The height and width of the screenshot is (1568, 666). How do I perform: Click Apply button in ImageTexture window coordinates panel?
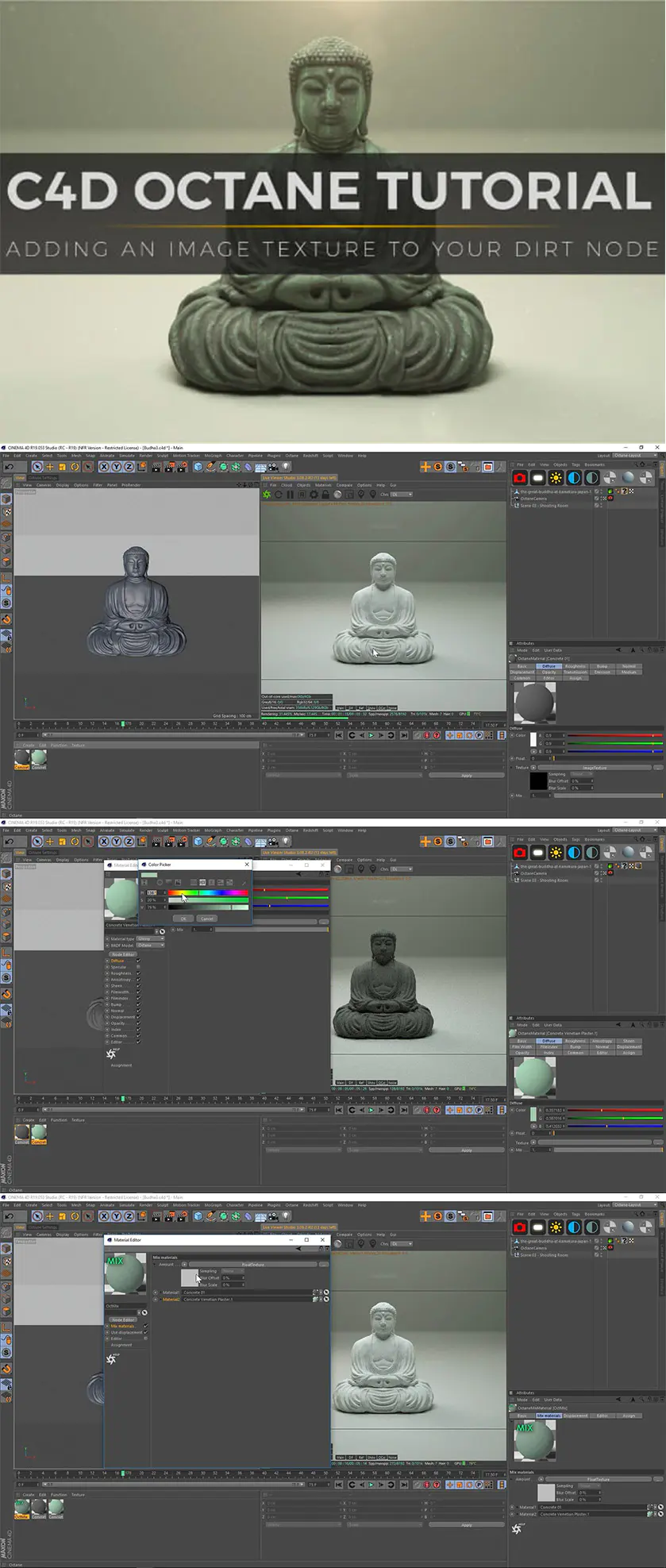coord(467,776)
